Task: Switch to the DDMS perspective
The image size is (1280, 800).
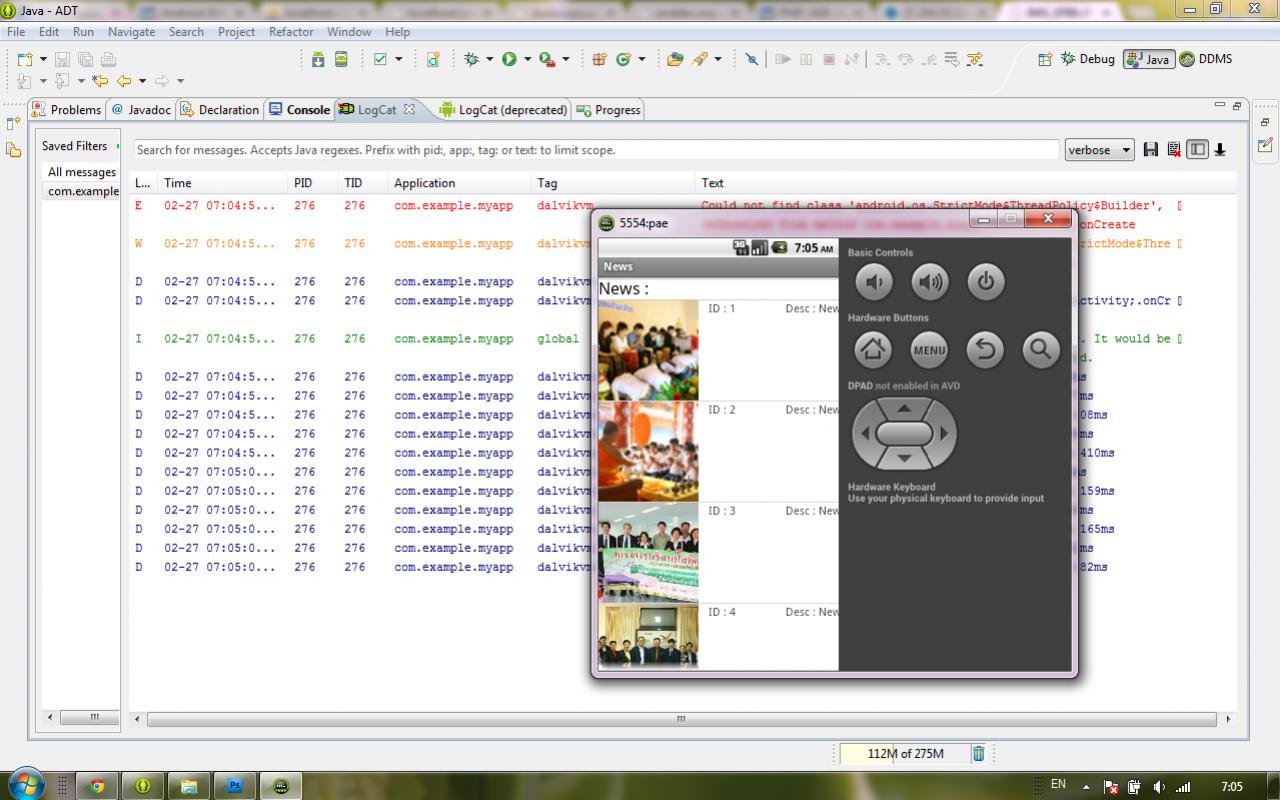Action: [x=1206, y=59]
